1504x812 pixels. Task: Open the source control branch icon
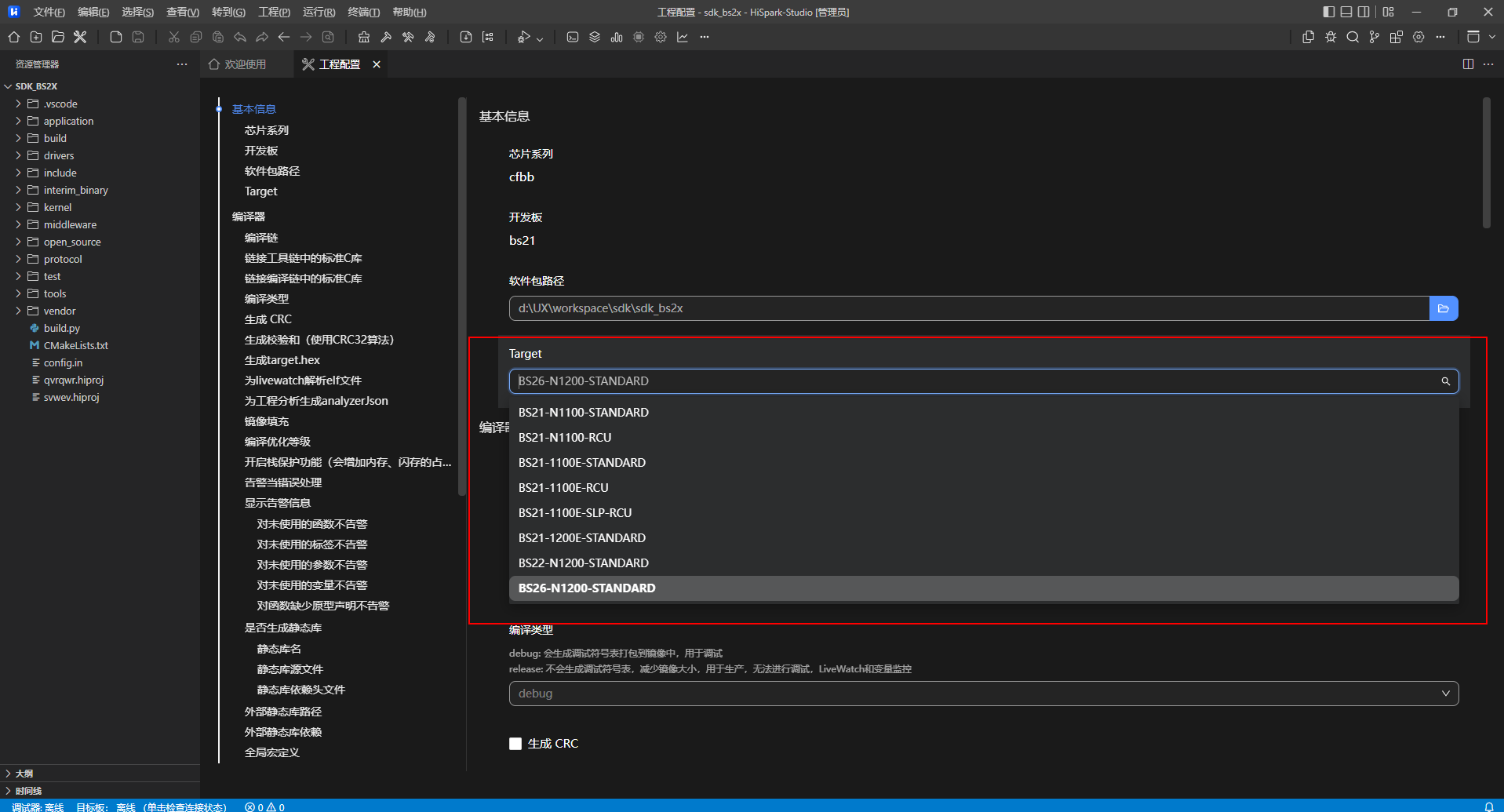(1375, 37)
